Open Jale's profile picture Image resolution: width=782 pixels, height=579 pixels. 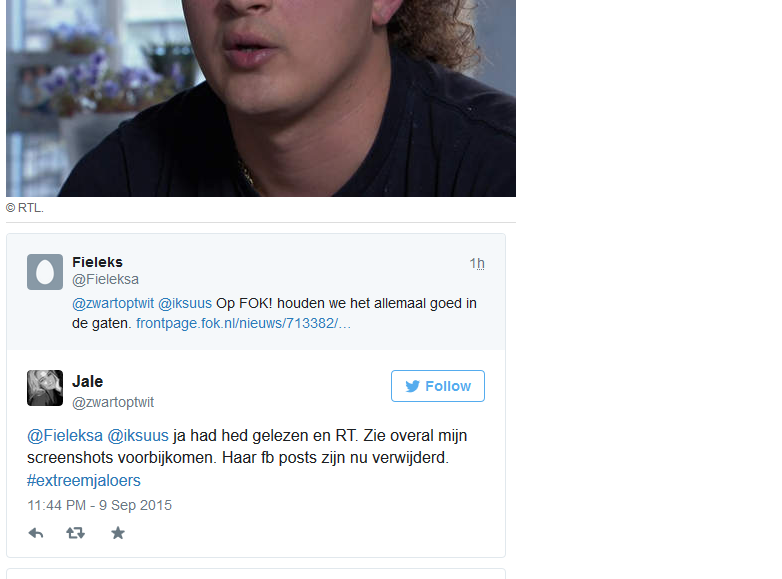click(x=45, y=388)
